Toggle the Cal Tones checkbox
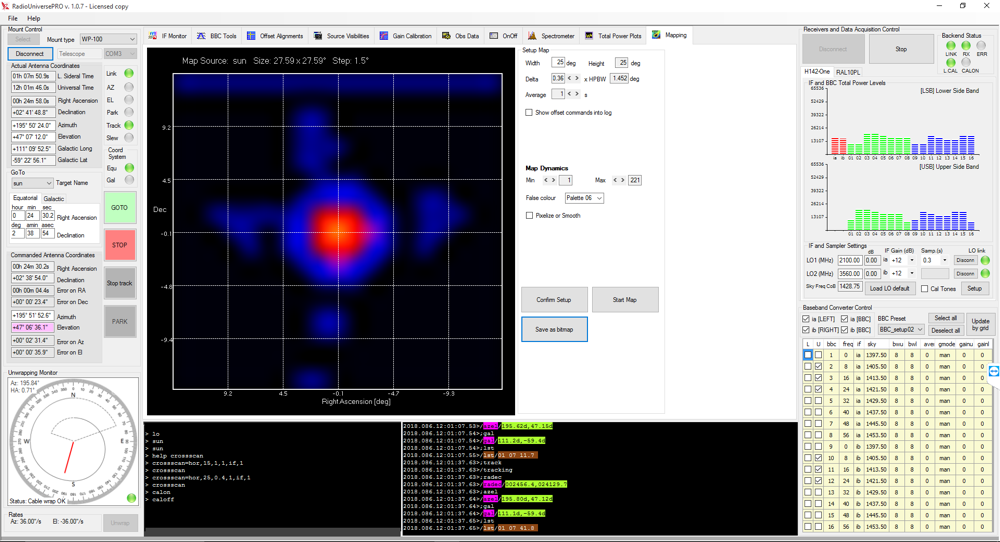1000x542 pixels. click(925, 289)
